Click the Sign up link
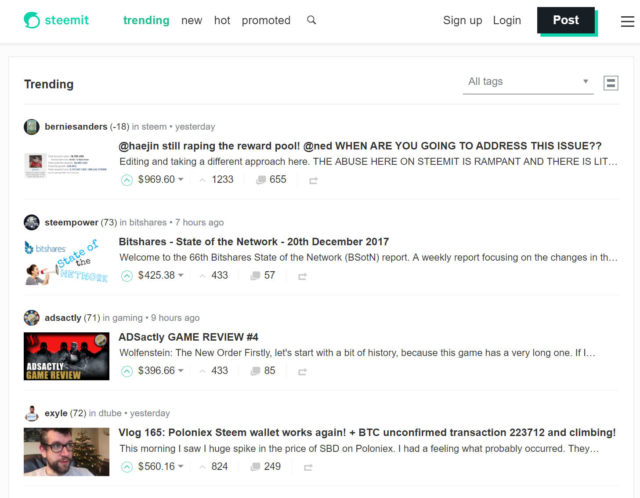The height and width of the screenshot is (498, 640). (462, 20)
